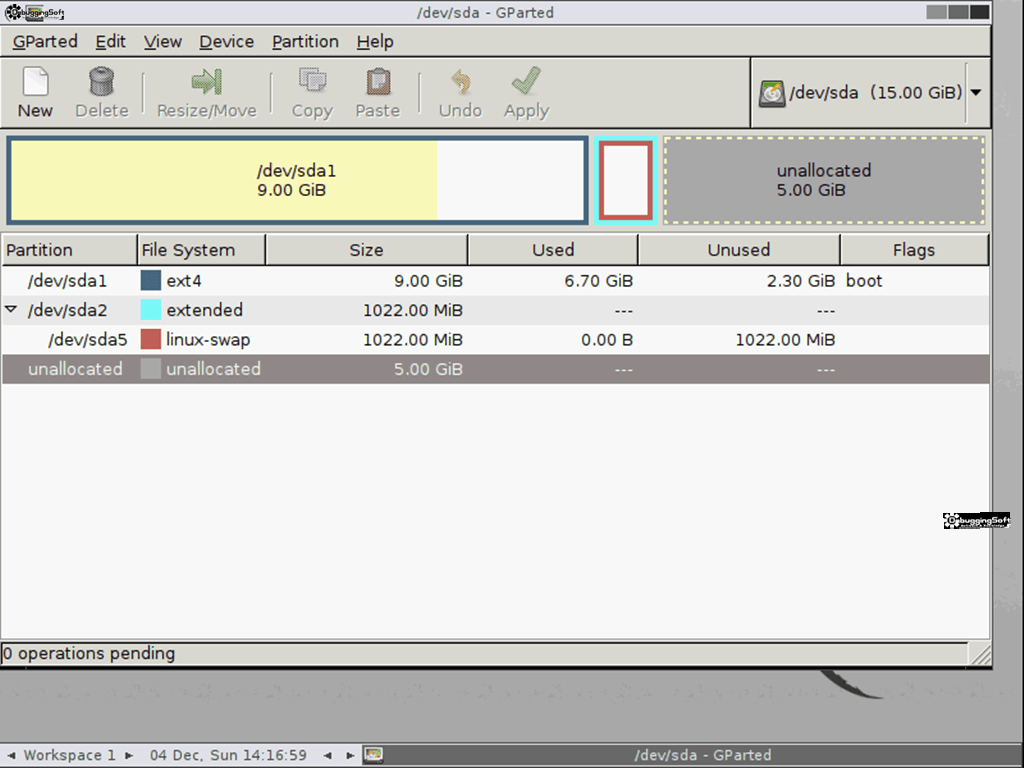Click the ext4 file system label
Image resolution: width=1024 pixels, height=768 pixels.
184,281
